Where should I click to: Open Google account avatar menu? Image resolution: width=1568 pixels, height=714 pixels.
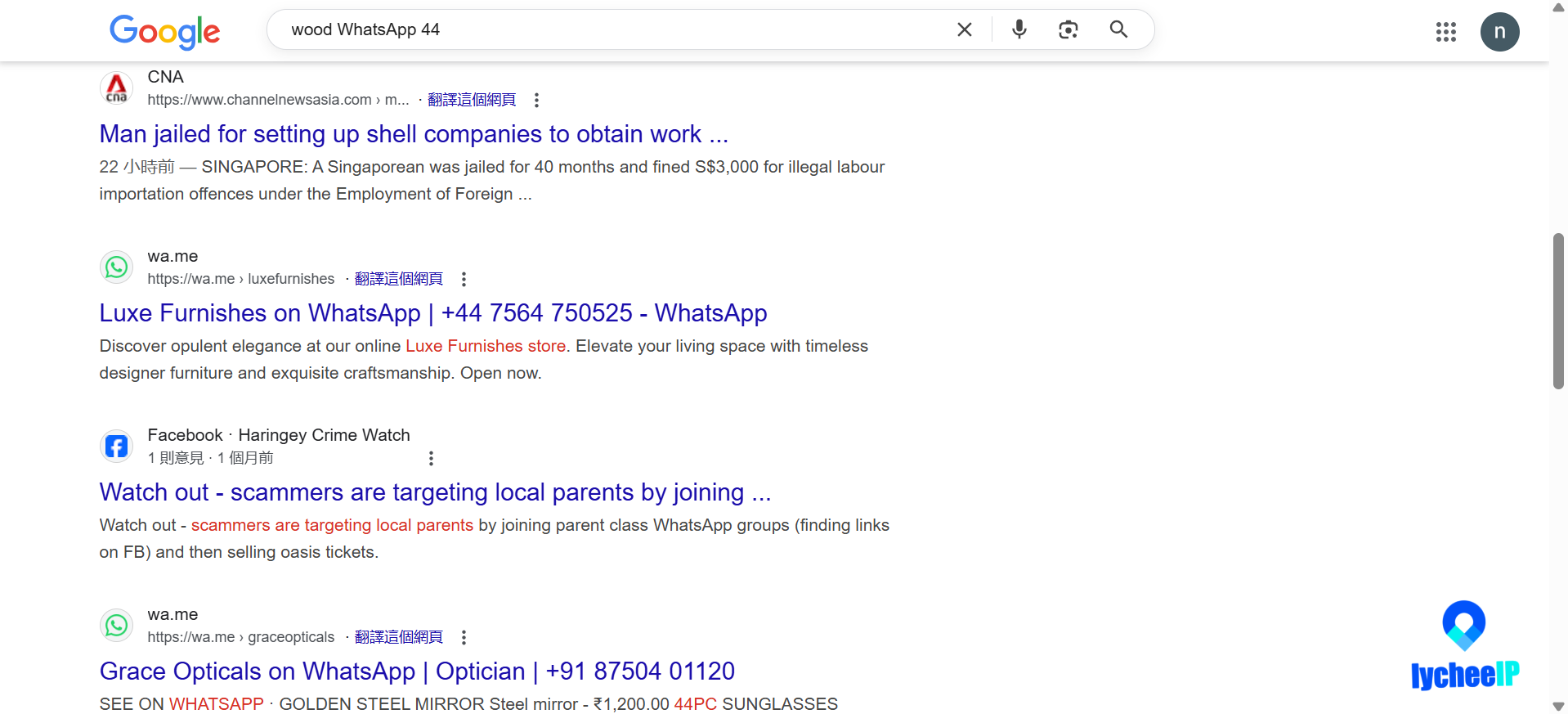tap(1499, 32)
